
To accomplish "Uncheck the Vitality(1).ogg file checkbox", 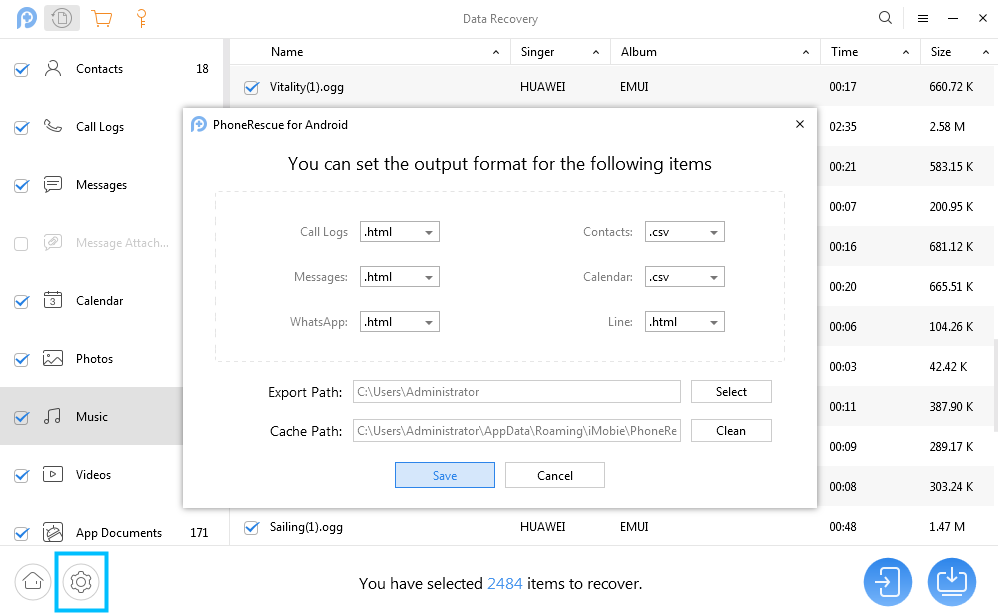I will (x=251, y=87).
